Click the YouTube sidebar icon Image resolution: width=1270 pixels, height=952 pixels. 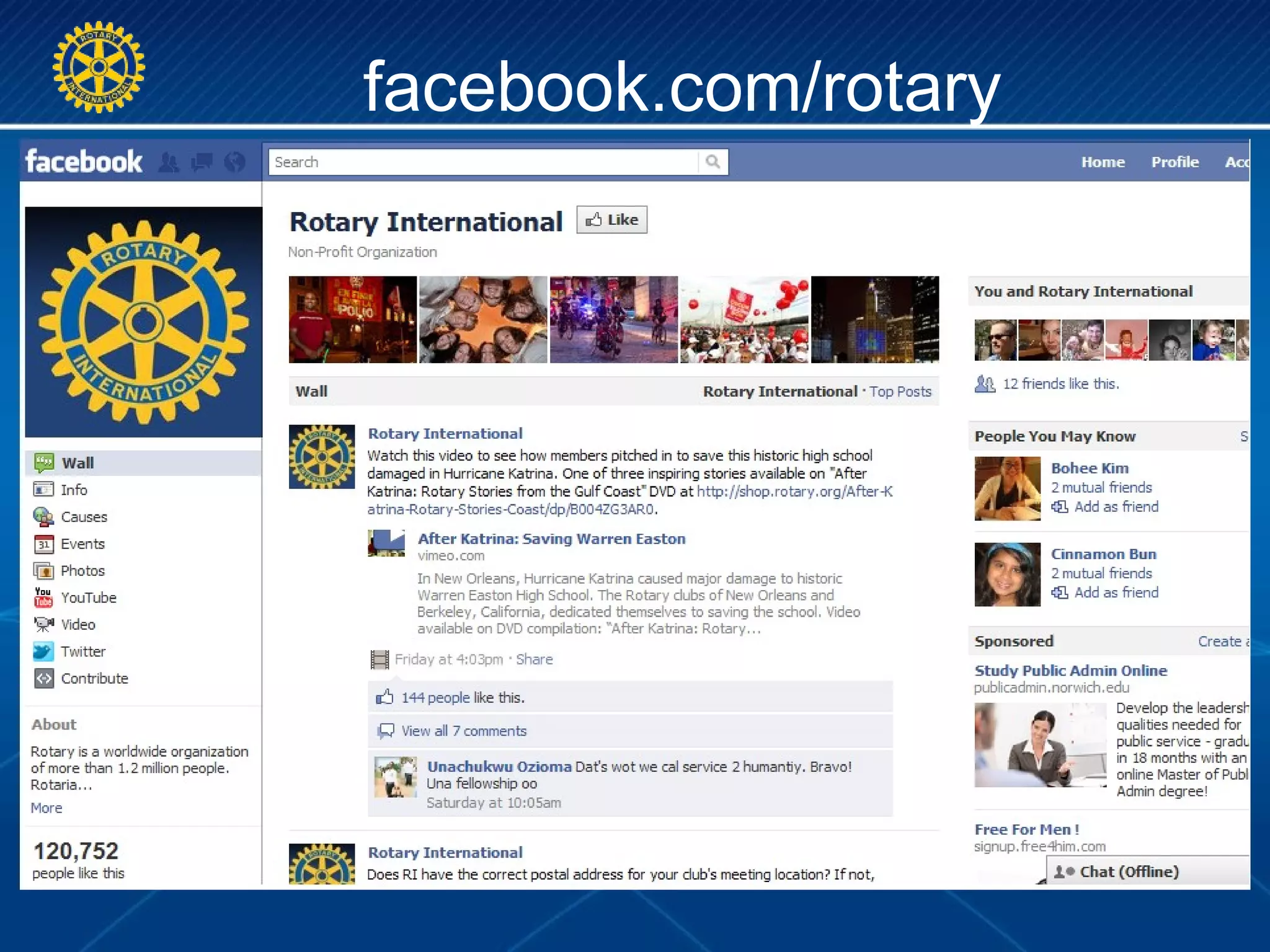[43, 597]
